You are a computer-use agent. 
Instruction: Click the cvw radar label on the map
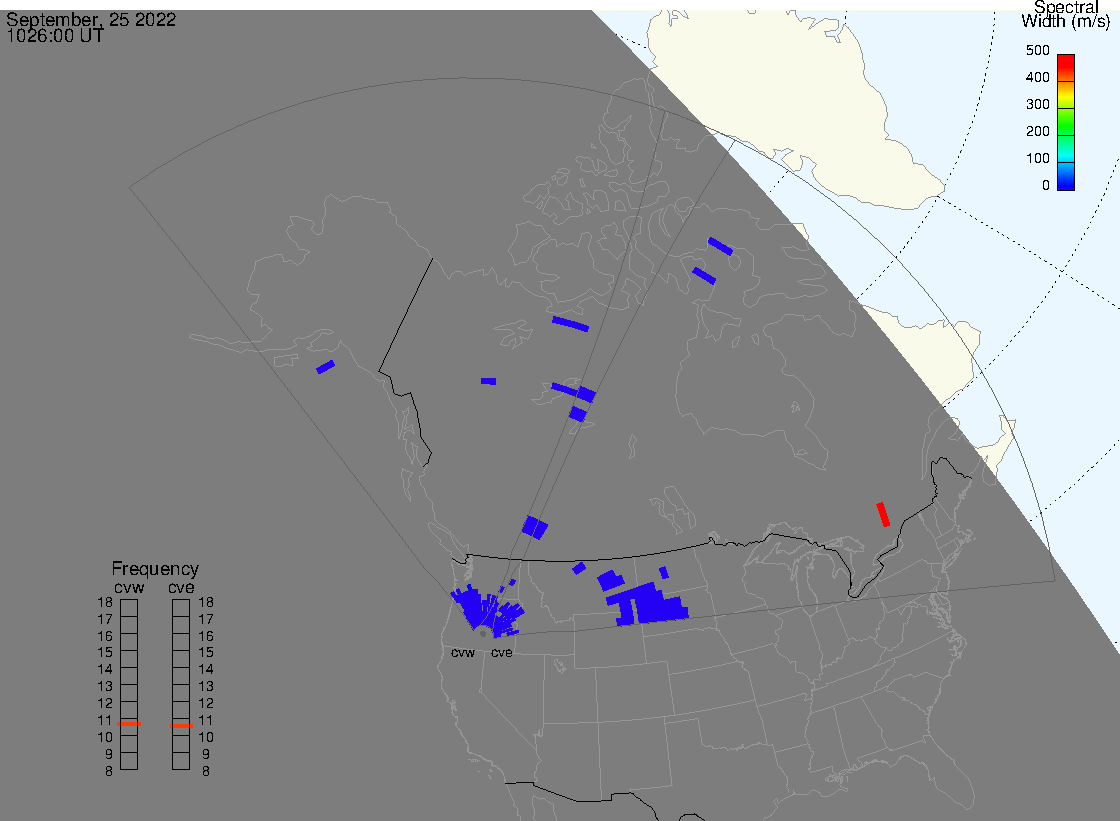click(463, 653)
